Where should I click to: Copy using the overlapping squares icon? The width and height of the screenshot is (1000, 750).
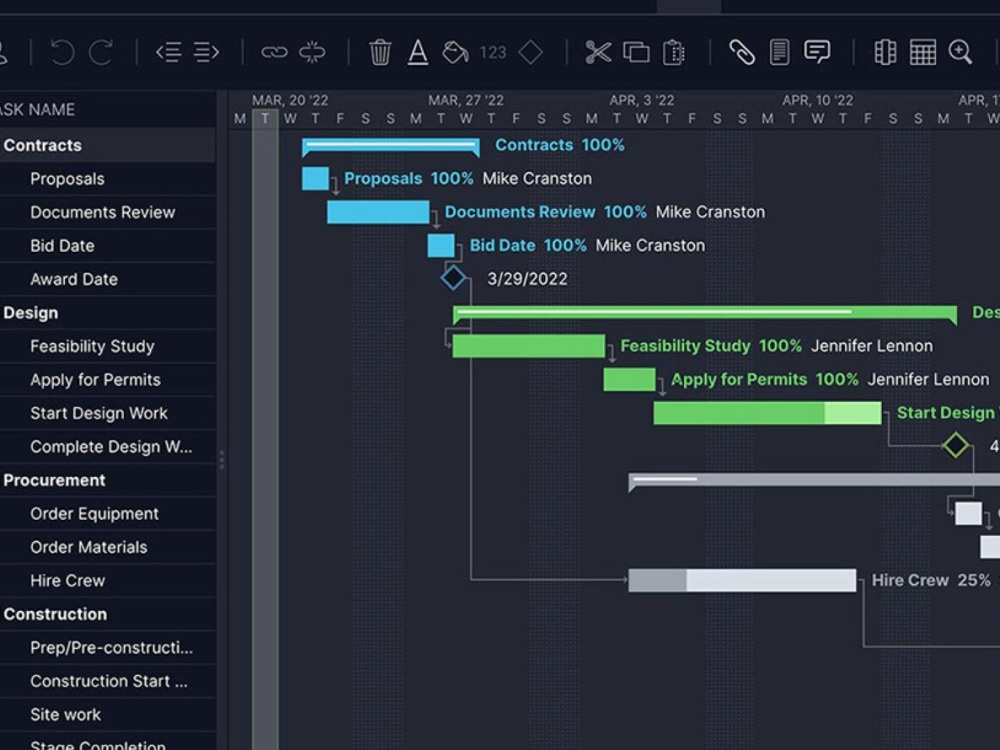[636, 52]
